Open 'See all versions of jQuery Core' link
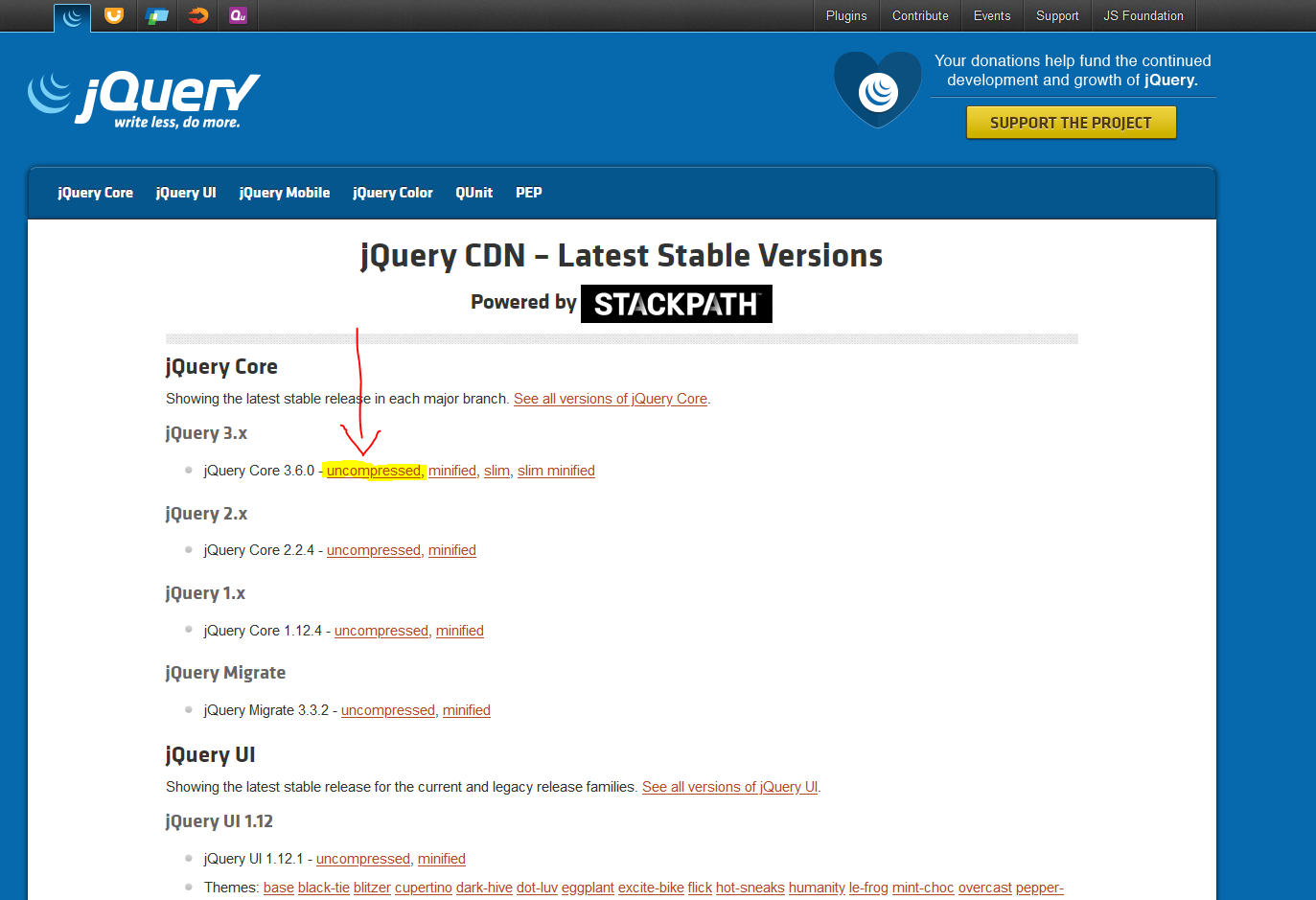The width and height of the screenshot is (1316, 900). tap(611, 399)
